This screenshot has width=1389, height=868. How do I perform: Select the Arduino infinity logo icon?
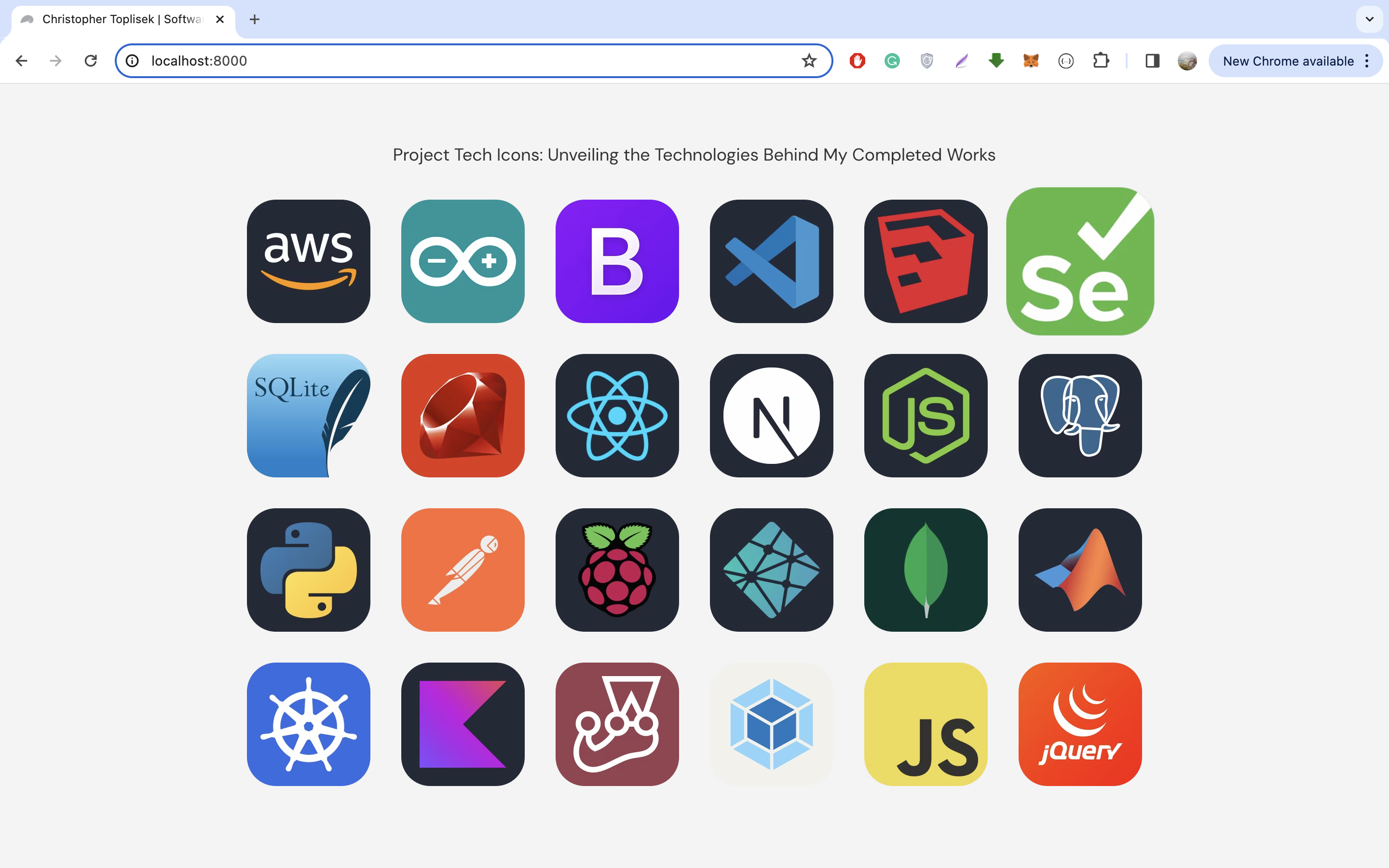click(x=463, y=261)
